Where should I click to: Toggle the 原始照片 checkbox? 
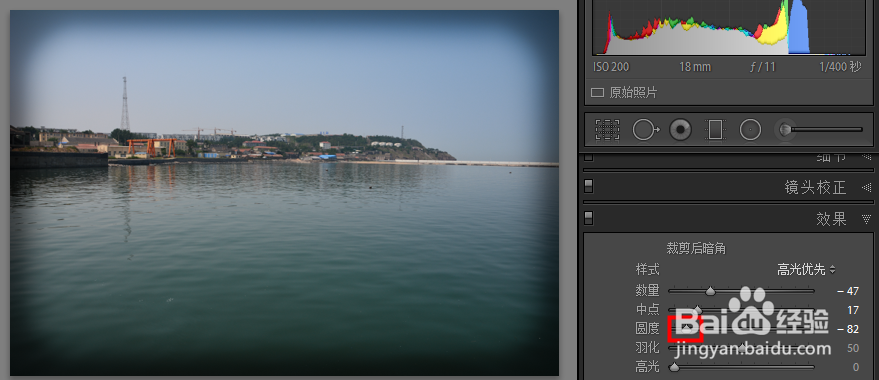[598, 92]
